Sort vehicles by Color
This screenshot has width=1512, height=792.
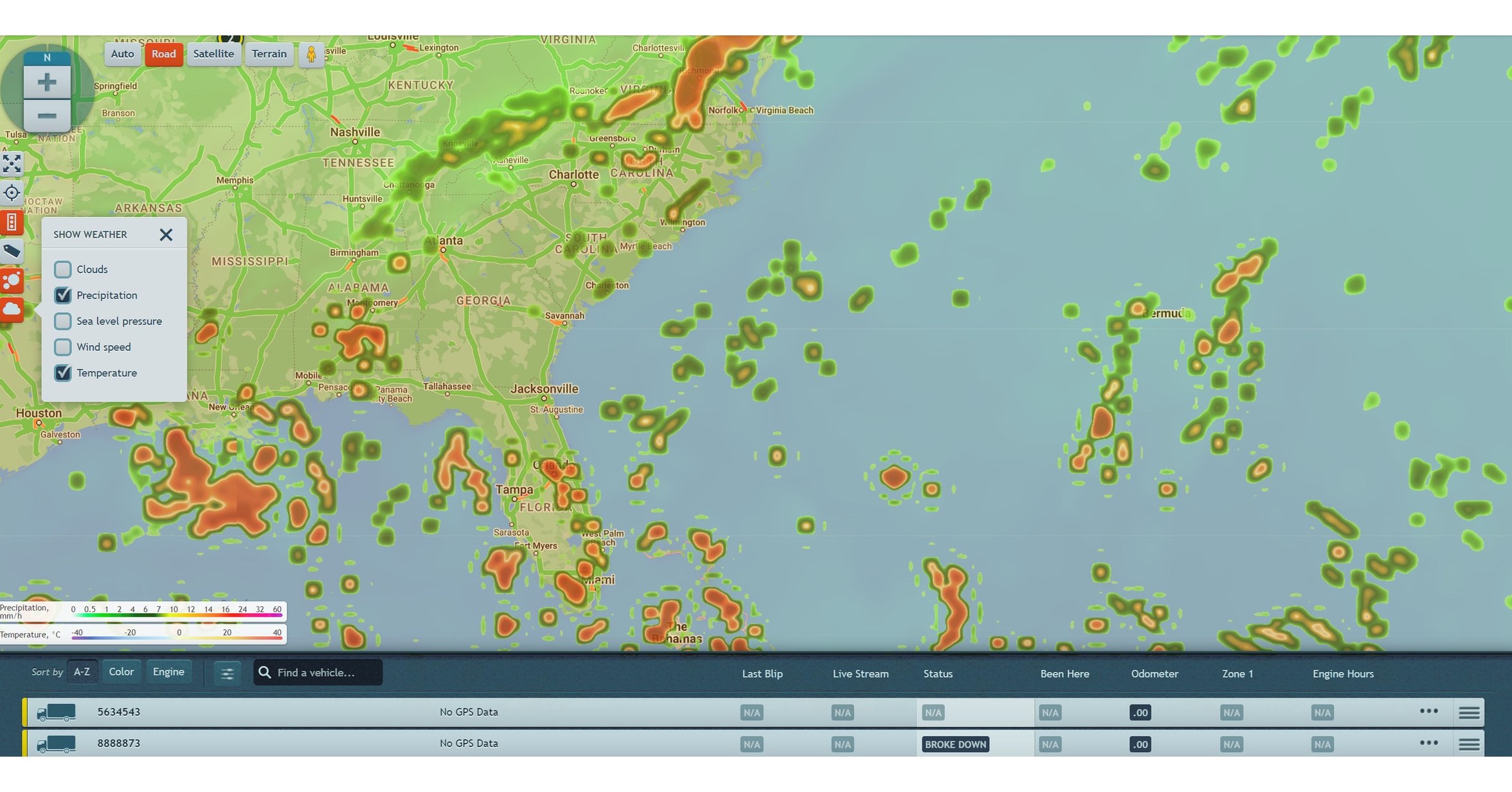(x=122, y=671)
